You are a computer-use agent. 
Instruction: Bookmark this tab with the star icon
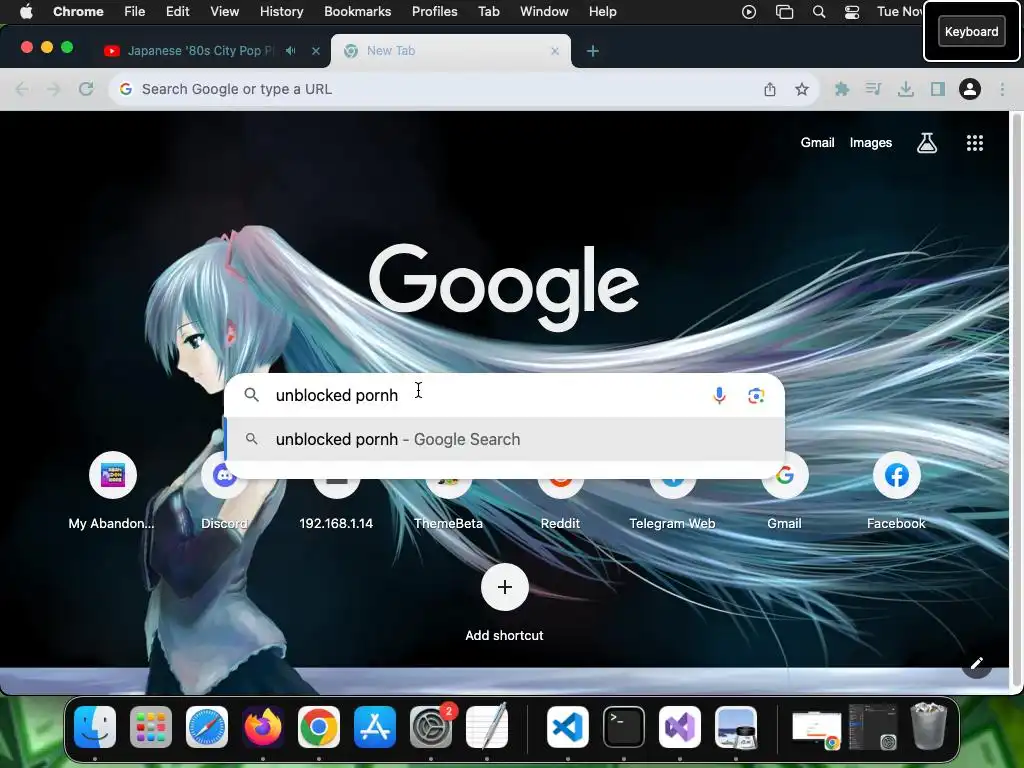[x=802, y=89]
